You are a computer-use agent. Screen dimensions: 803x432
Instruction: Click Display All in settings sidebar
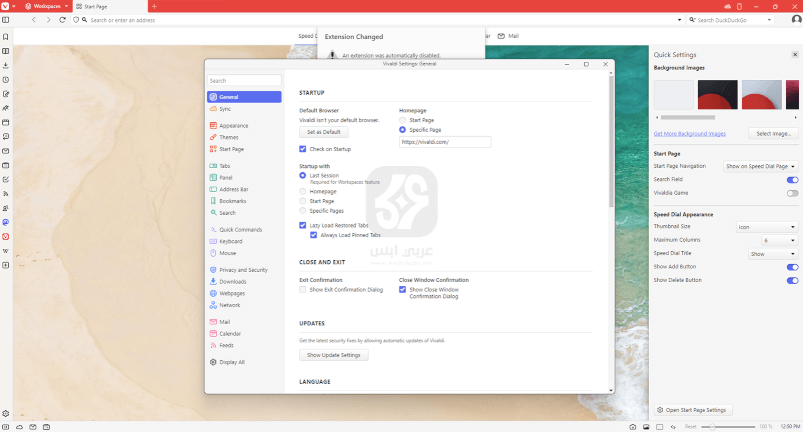(231, 362)
